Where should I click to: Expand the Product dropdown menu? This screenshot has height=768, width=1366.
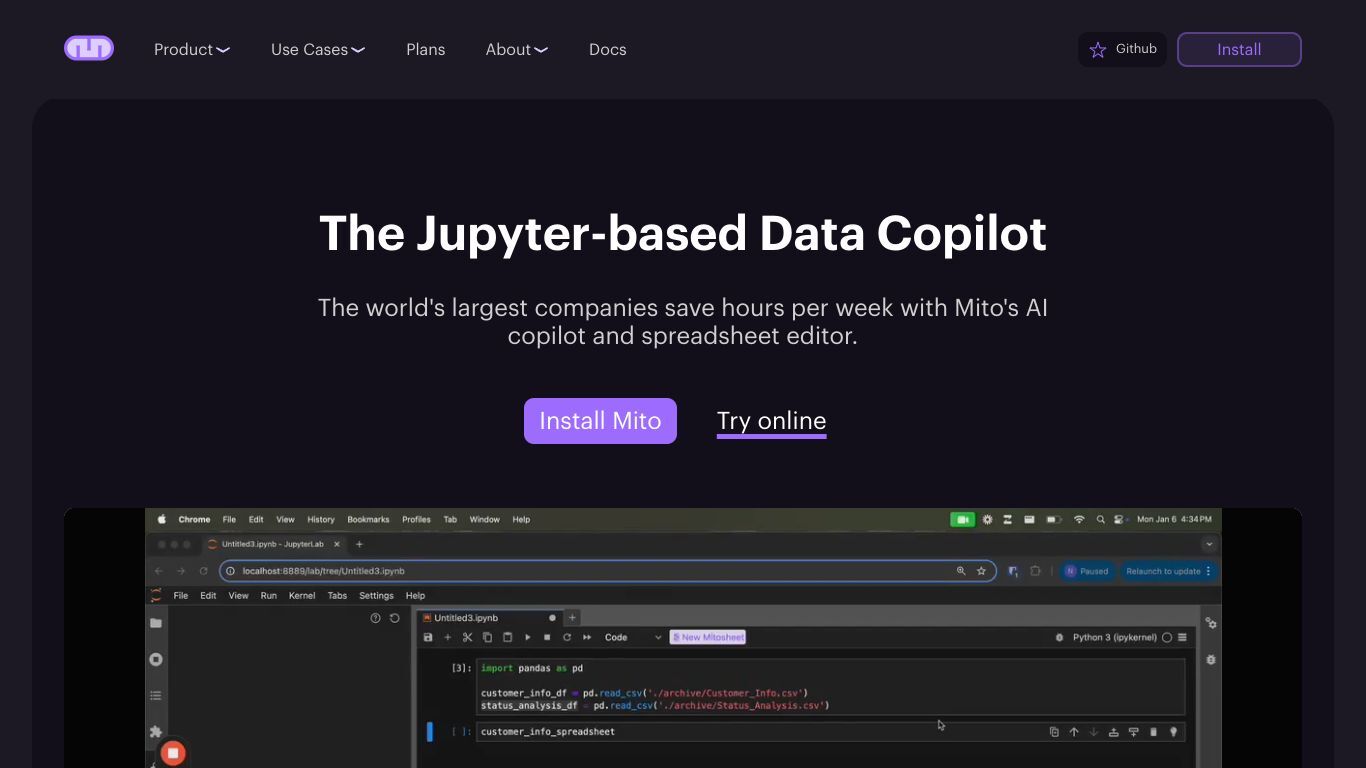[192, 49]
